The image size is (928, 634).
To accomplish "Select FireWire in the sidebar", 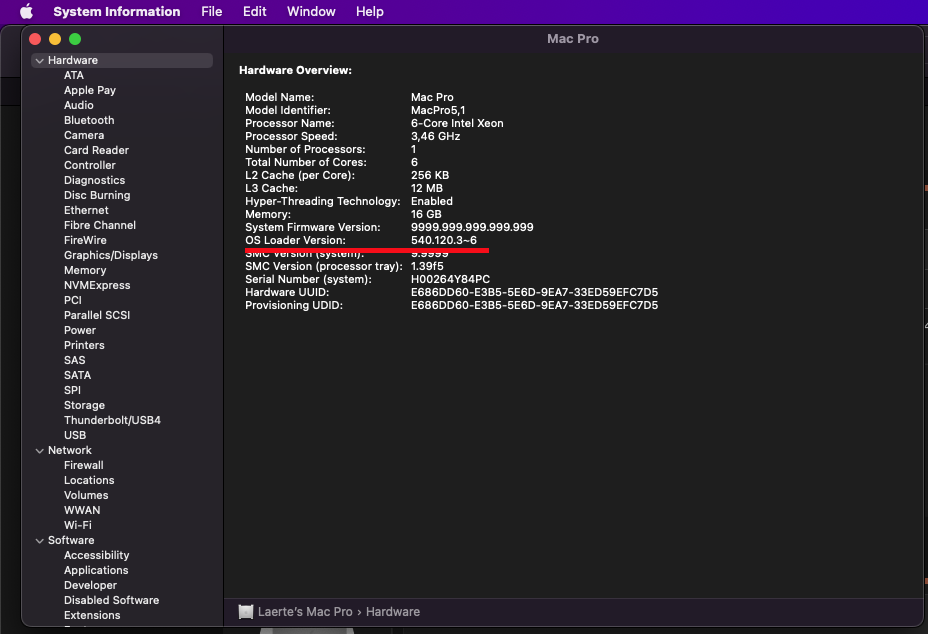I will pyautogui.click(x=85, y=240).
